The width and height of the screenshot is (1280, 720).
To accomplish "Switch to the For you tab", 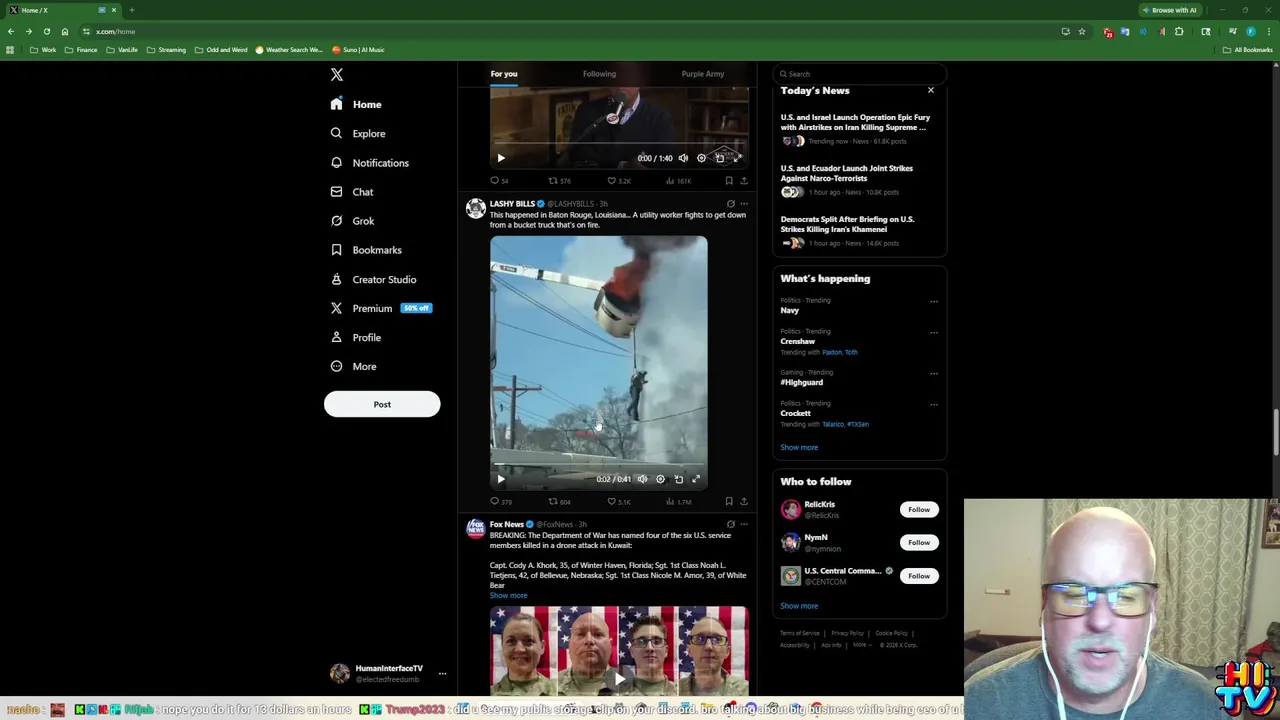I will pyautogui.click(x=504, y=74).
